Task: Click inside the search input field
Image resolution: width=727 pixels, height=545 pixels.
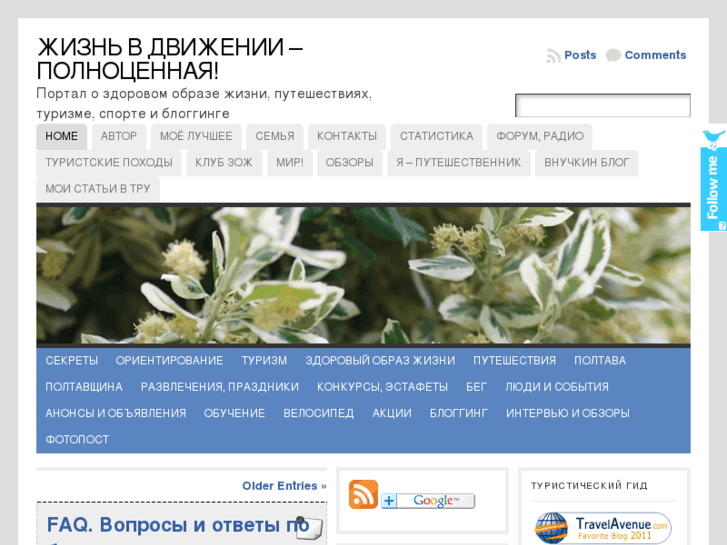Action: pyautogui.click(x=603, y=106)
